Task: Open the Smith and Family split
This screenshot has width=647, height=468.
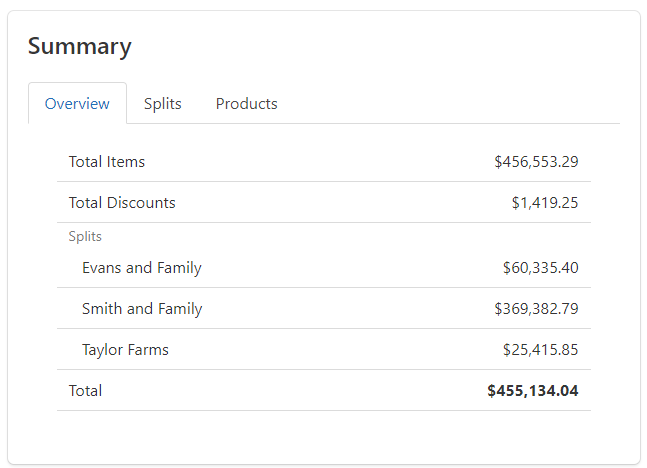Action: coord(142,309)
